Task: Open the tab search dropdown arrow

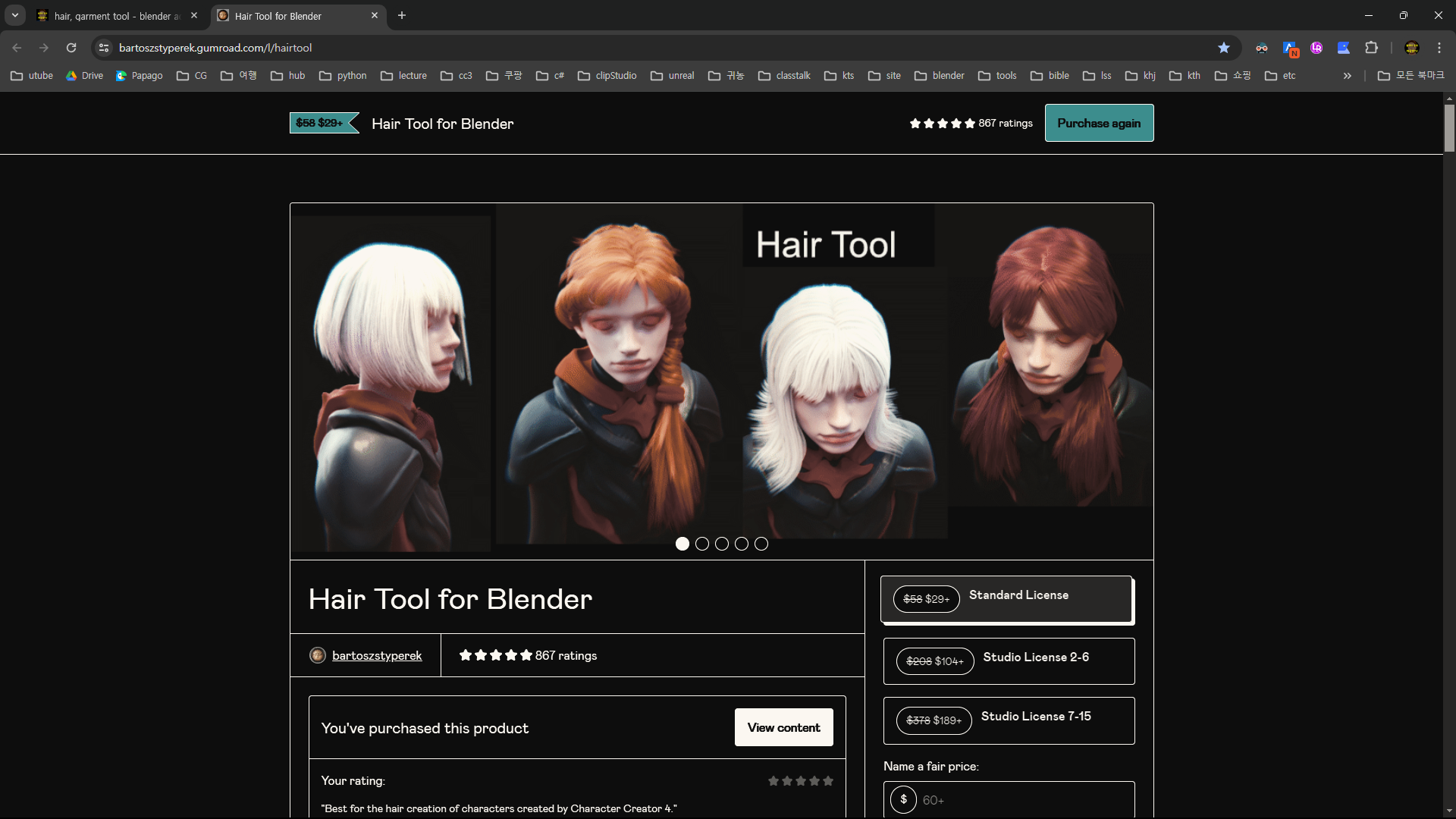Action: tap(14, 15)
